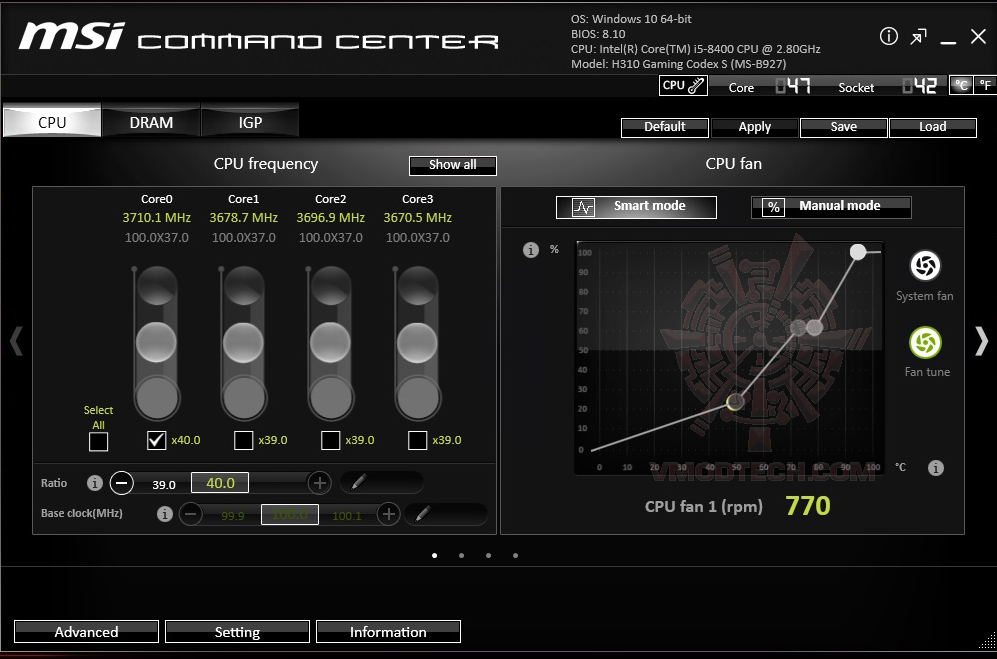Screen dimensions: 997x659
Task: Click the Core2 frequency slider knob
Action: (x=331, y=342)
